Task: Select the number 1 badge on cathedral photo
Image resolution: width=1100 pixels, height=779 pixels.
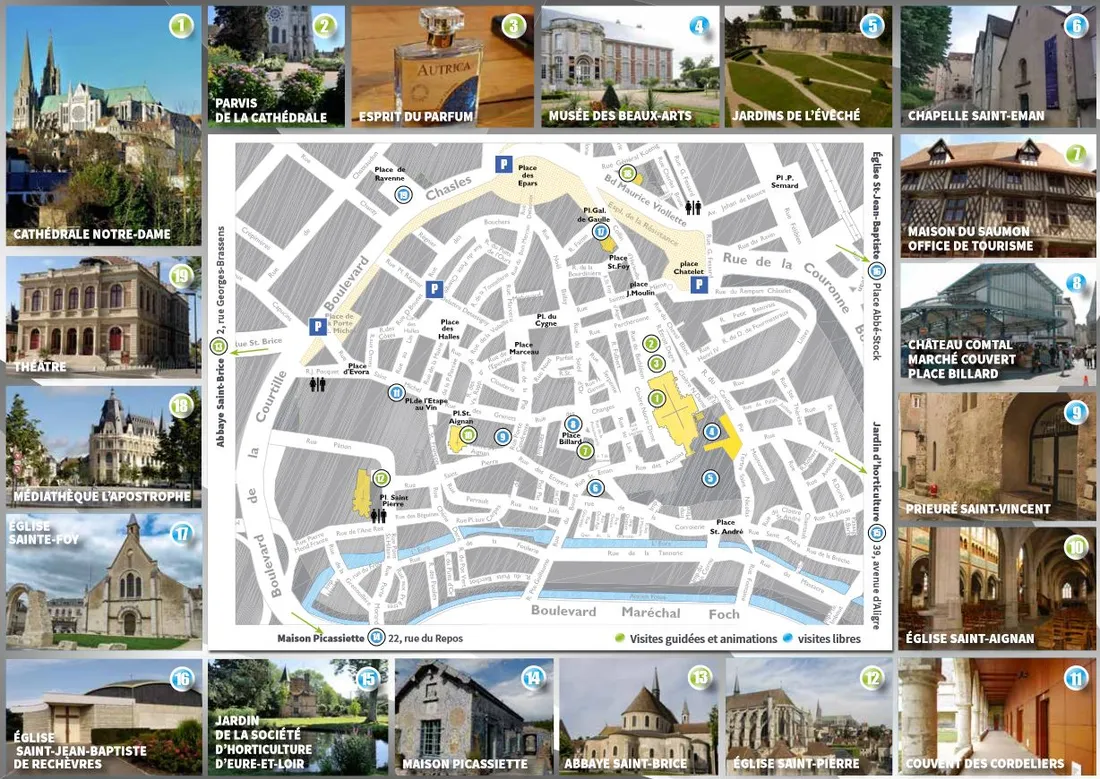Action: pyautogui.click(x=180, y=27)
